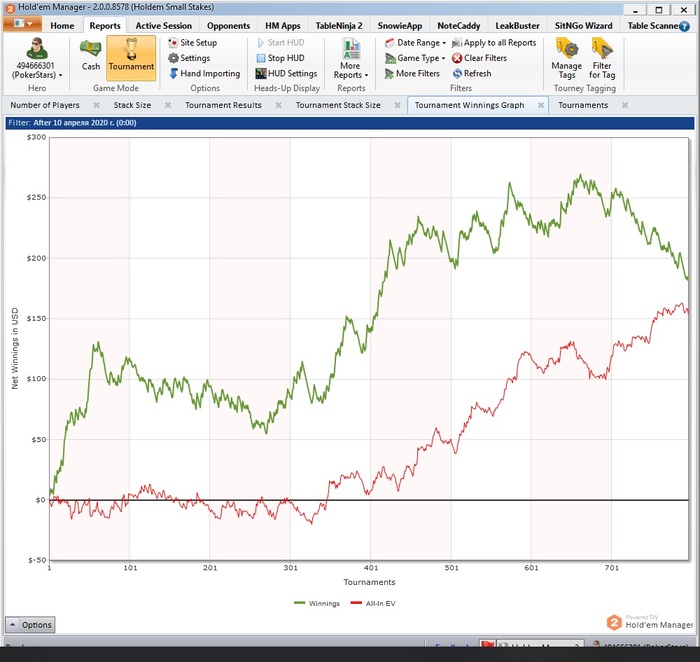700x662 pixels.
Task: Switch to Tournament Results report tab
Action: (x=223, y=105)
